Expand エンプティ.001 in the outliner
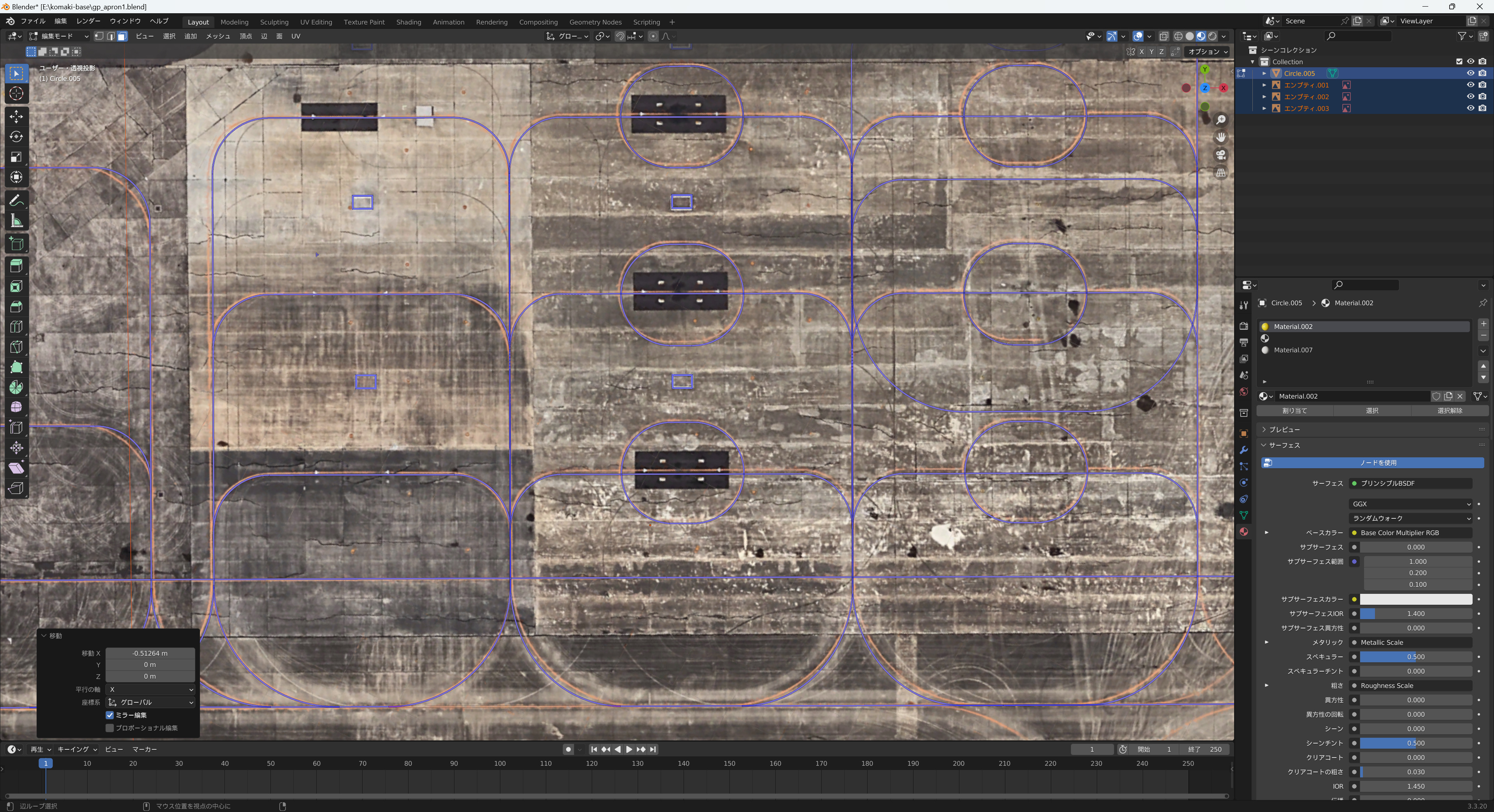Image resolution: width=1494 pixels, height=812 pixels. click(1264, 85)
